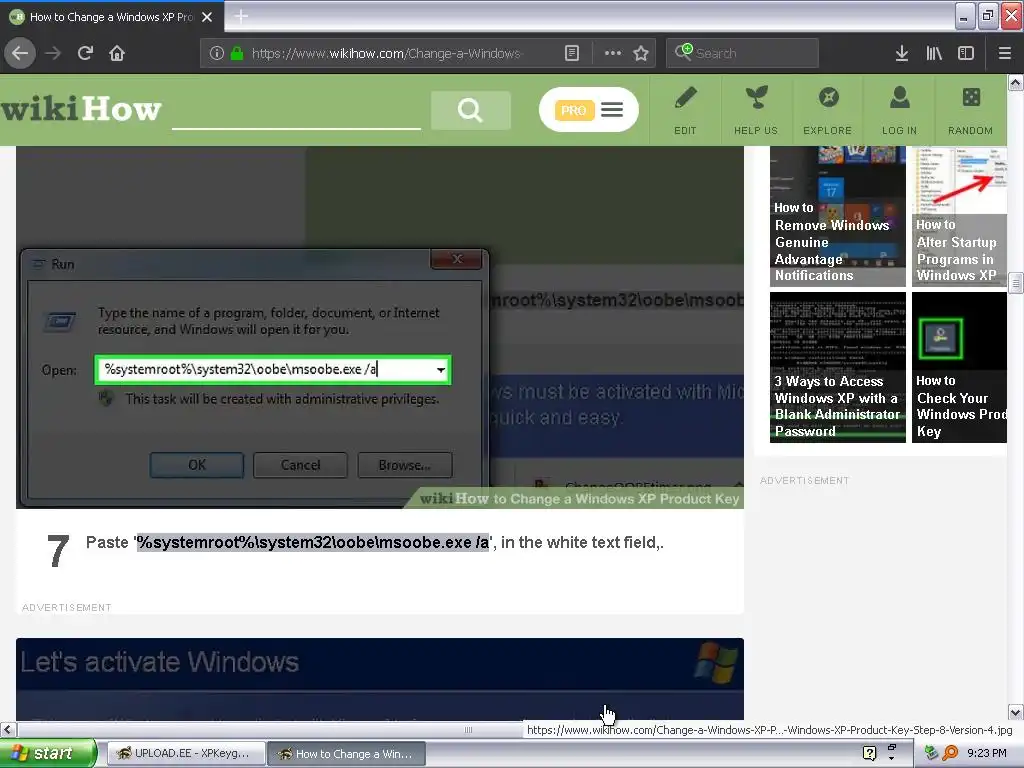Open a RANDOM article via dice icon
1024x768 pixels.
tap(970, 110)
